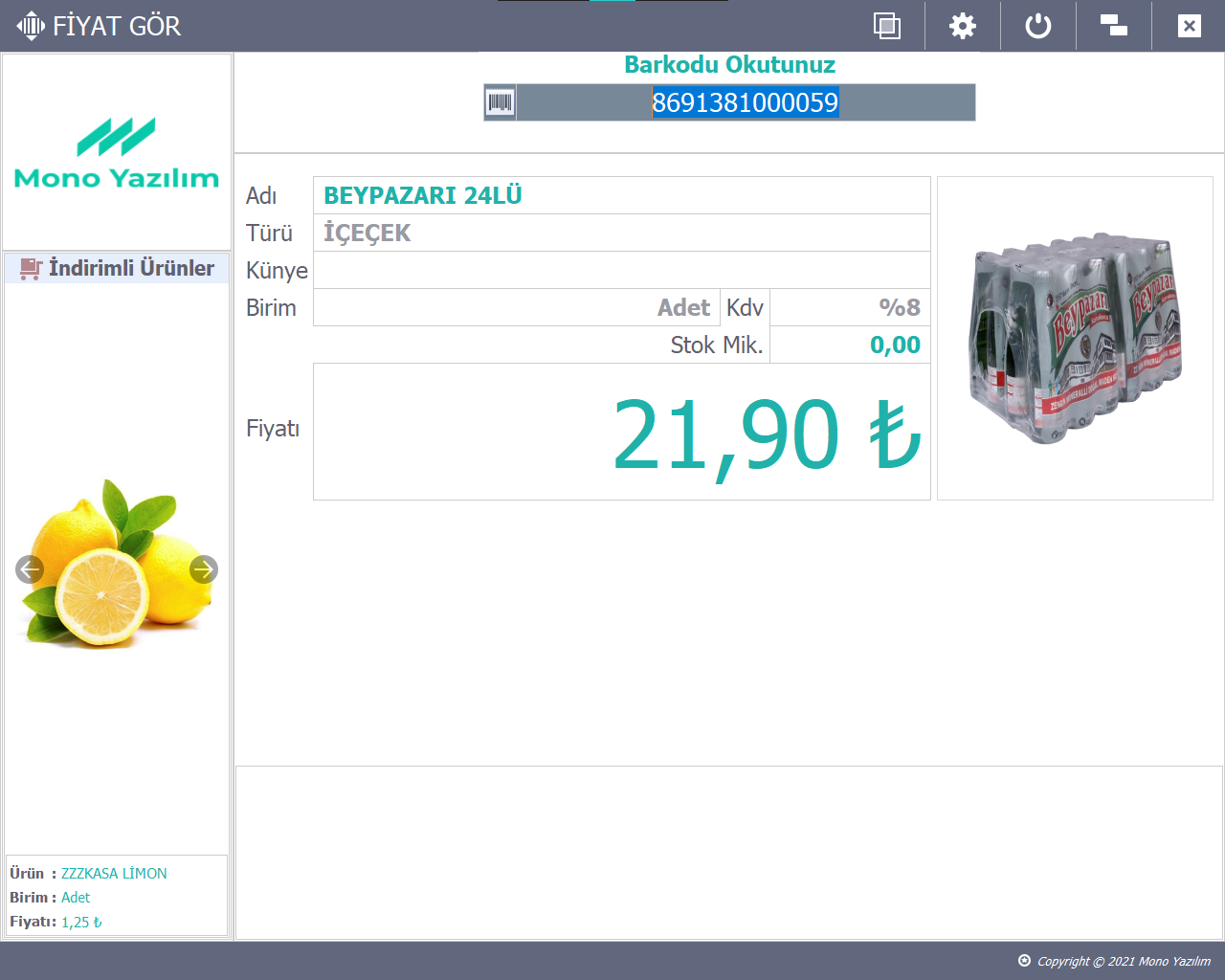Click the barcode icon beside input
This screenshot has height=980, width=1225.
point(500,102)
